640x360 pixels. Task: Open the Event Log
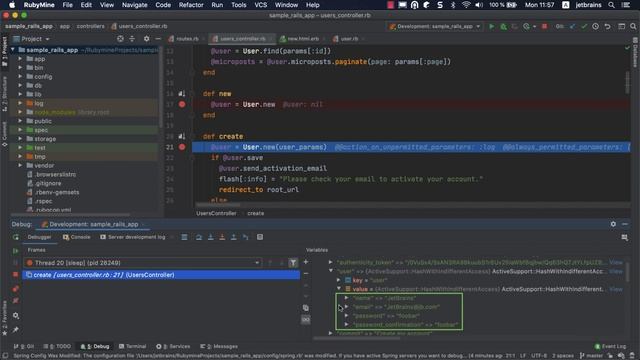pos(610,346)
